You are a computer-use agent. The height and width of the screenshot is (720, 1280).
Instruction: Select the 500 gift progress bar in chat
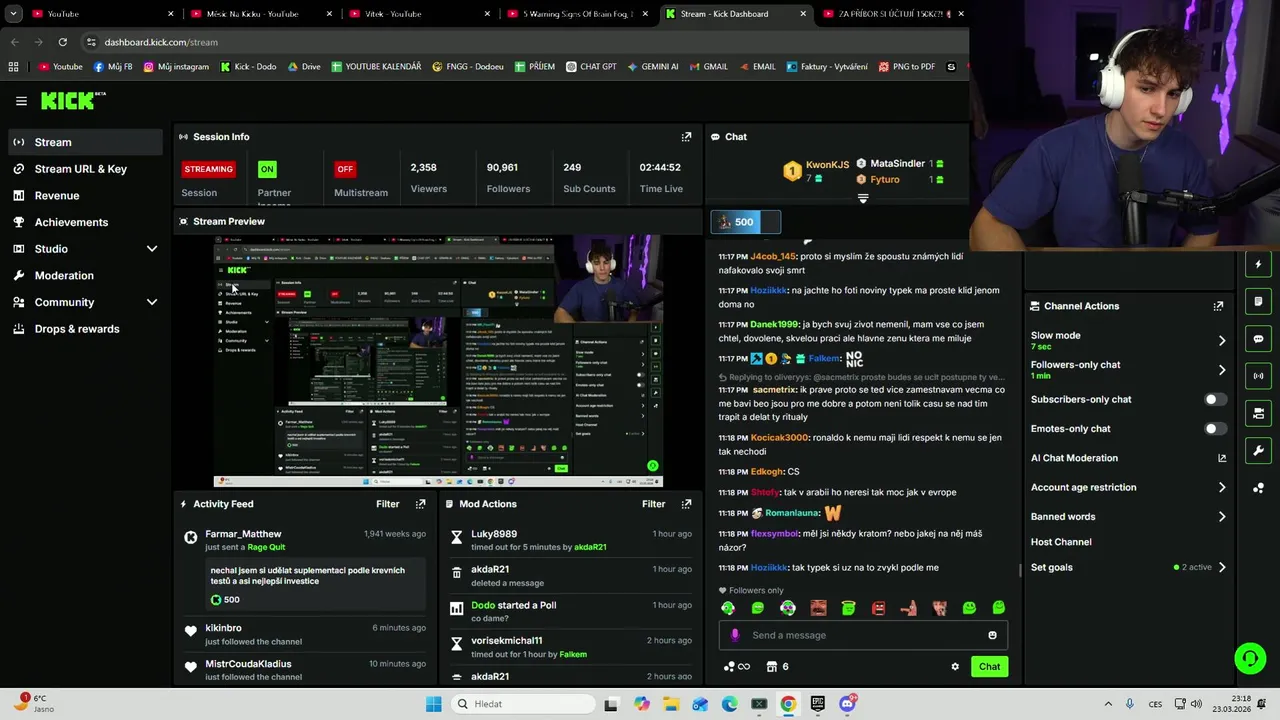tap(745, 222)
